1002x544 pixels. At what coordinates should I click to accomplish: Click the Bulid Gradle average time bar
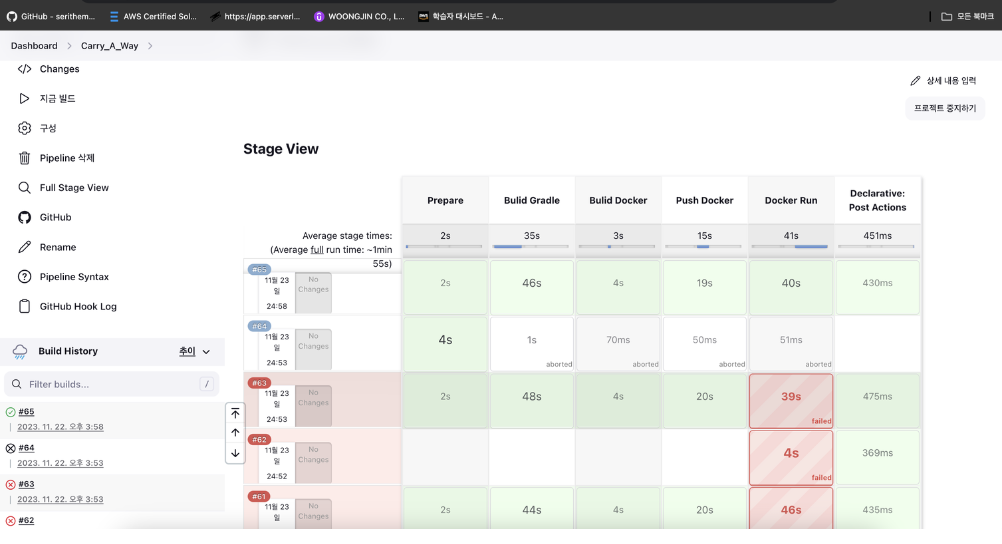point(531,246)
